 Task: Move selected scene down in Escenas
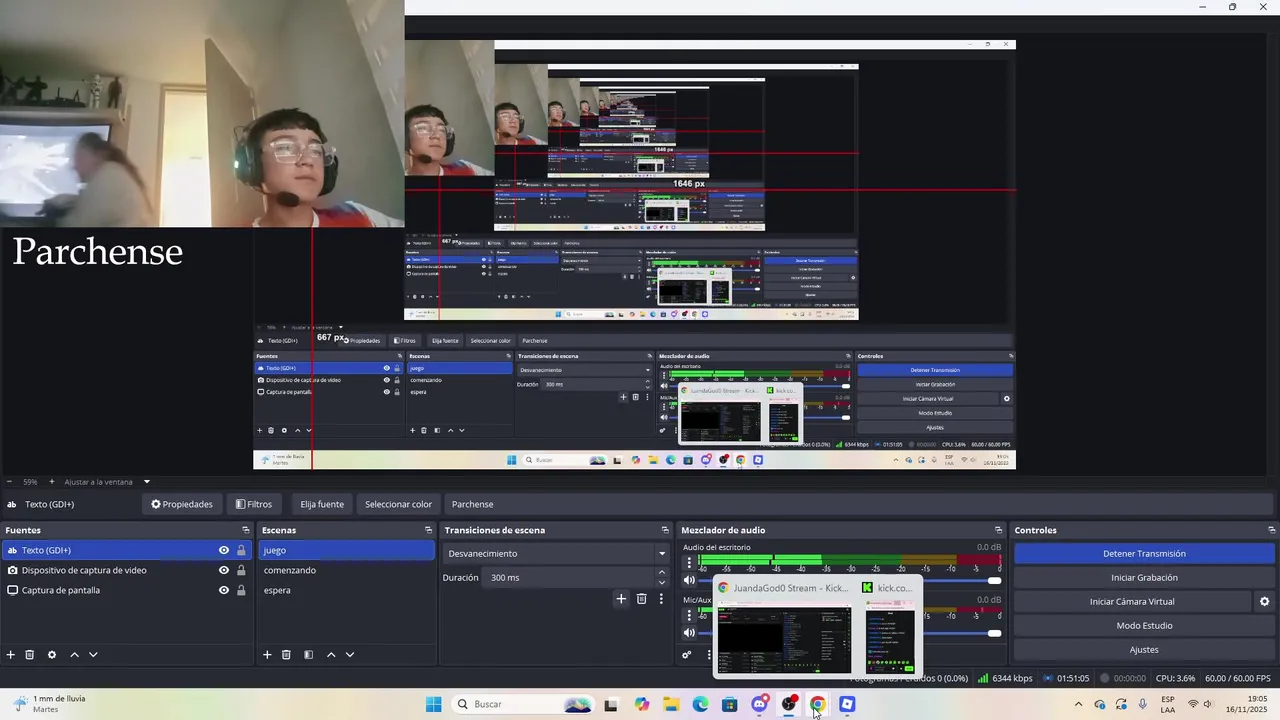350,655
